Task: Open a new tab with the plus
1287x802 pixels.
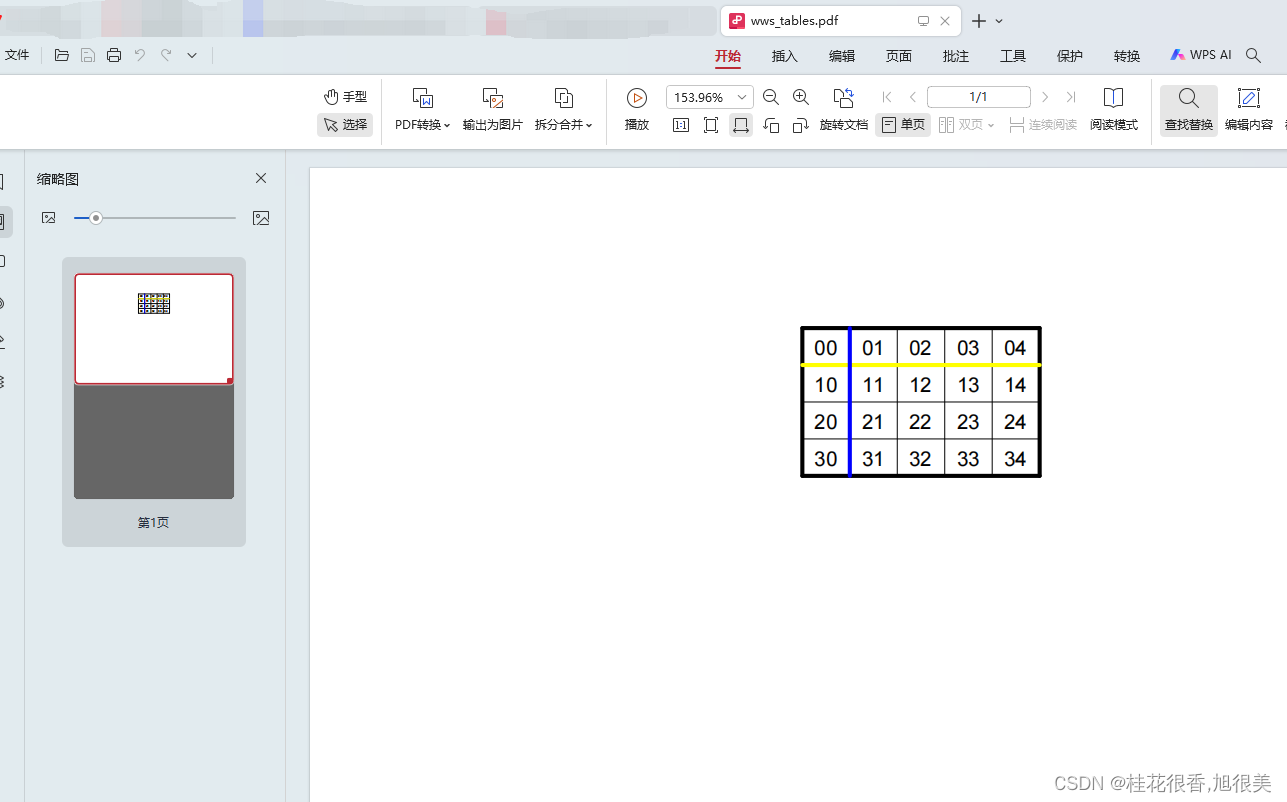Action: 979,21
